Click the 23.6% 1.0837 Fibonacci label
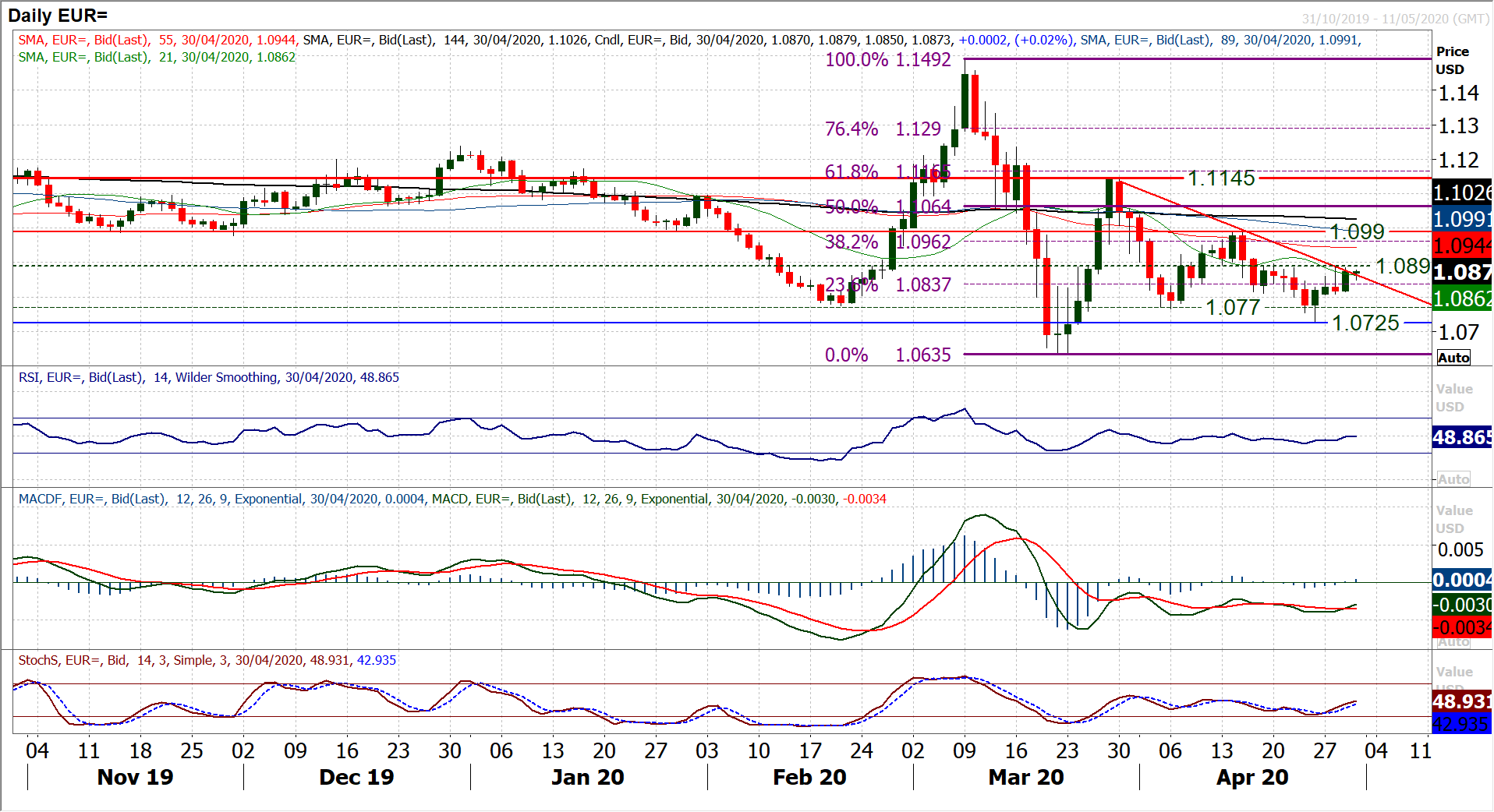Screen dimensions: 1494x812 (x=888, y=284)
